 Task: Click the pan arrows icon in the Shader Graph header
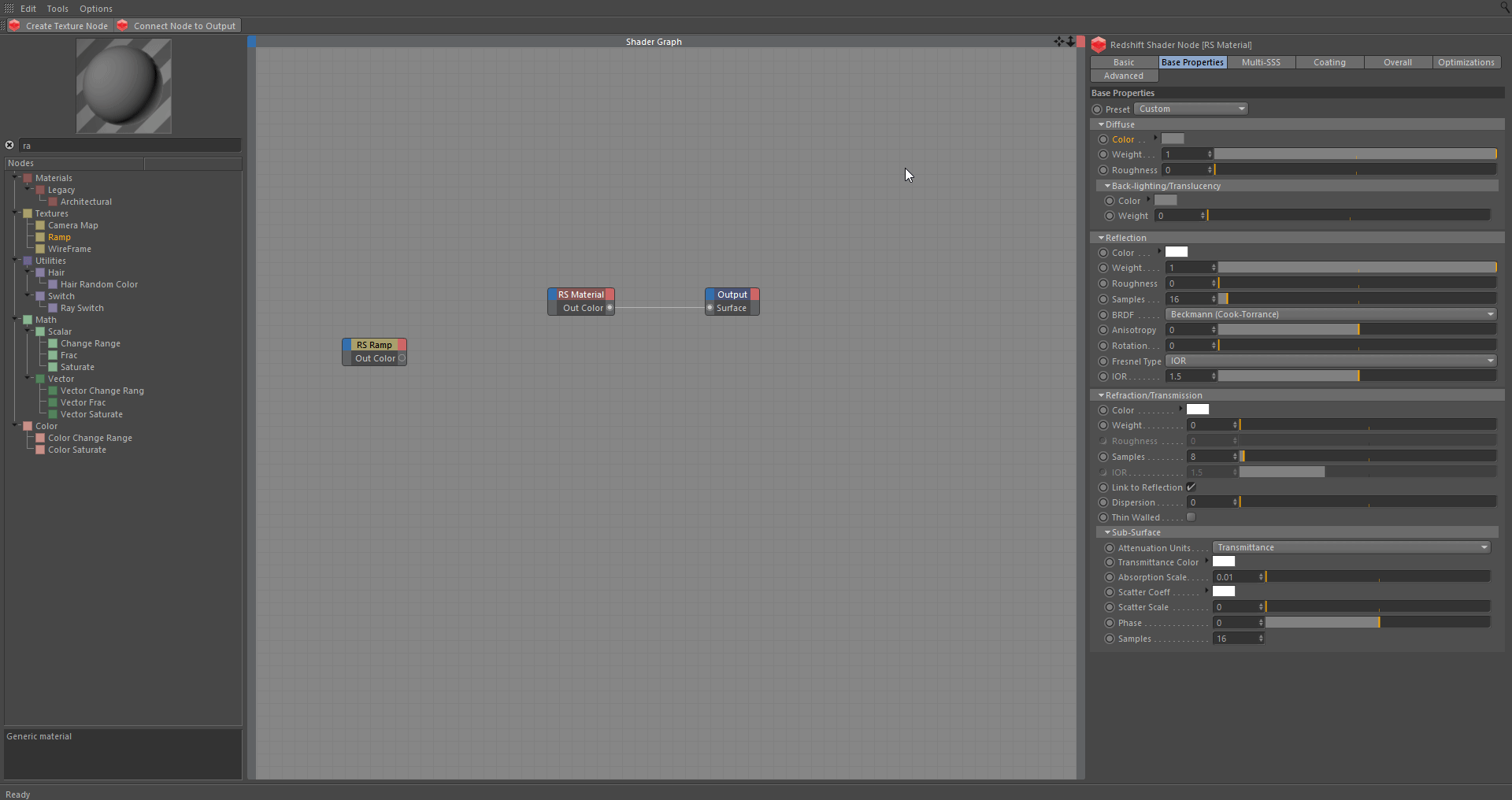tap(1058, 42)
